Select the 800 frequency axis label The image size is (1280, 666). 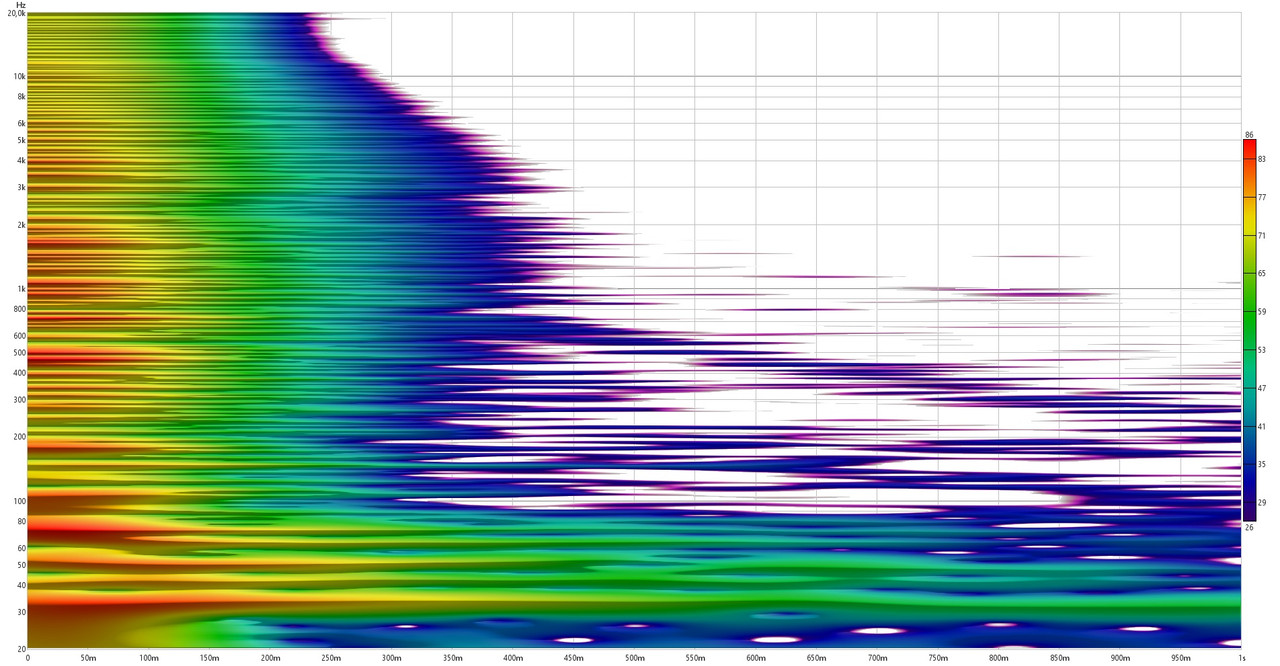point(19,309)
